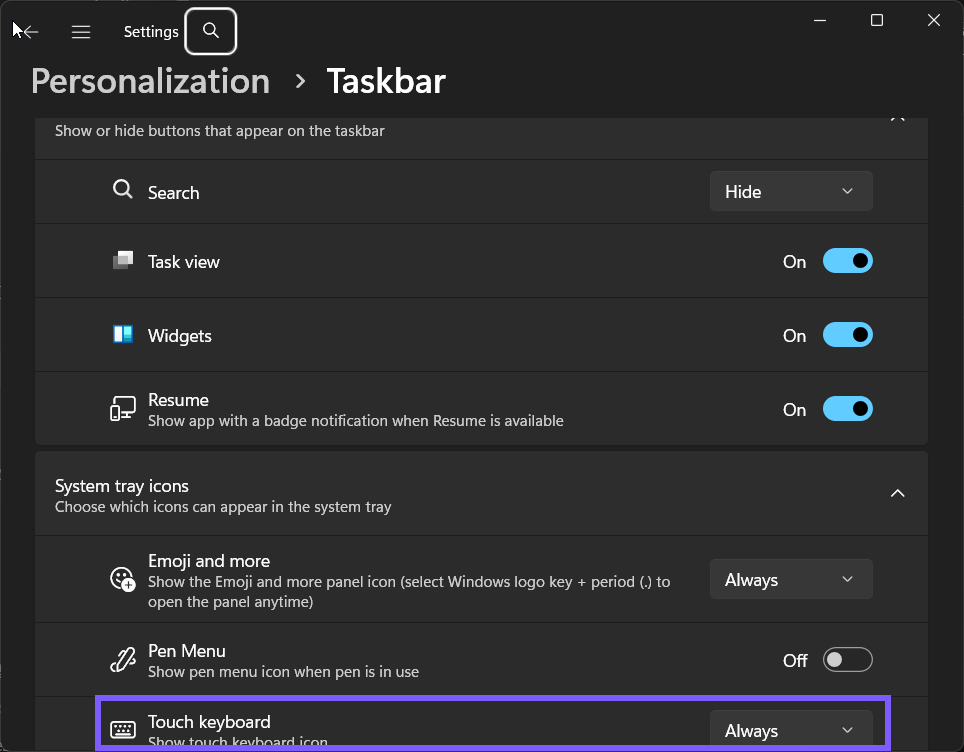Click the Settings window title text
This screenshot has height=752, width=964.
coord(151,31)
